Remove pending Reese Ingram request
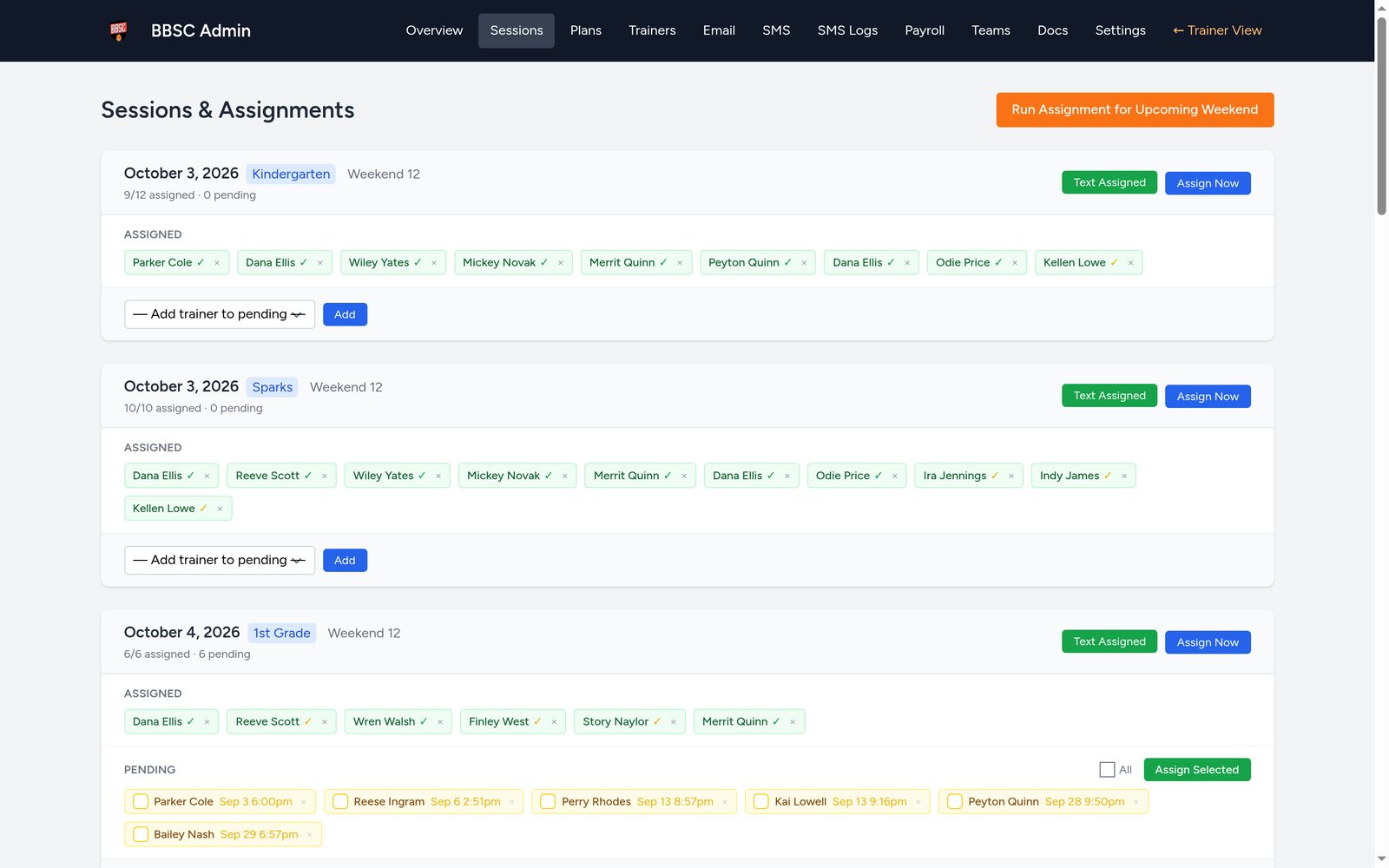The image size is (1389, 868). pos(512,802)
